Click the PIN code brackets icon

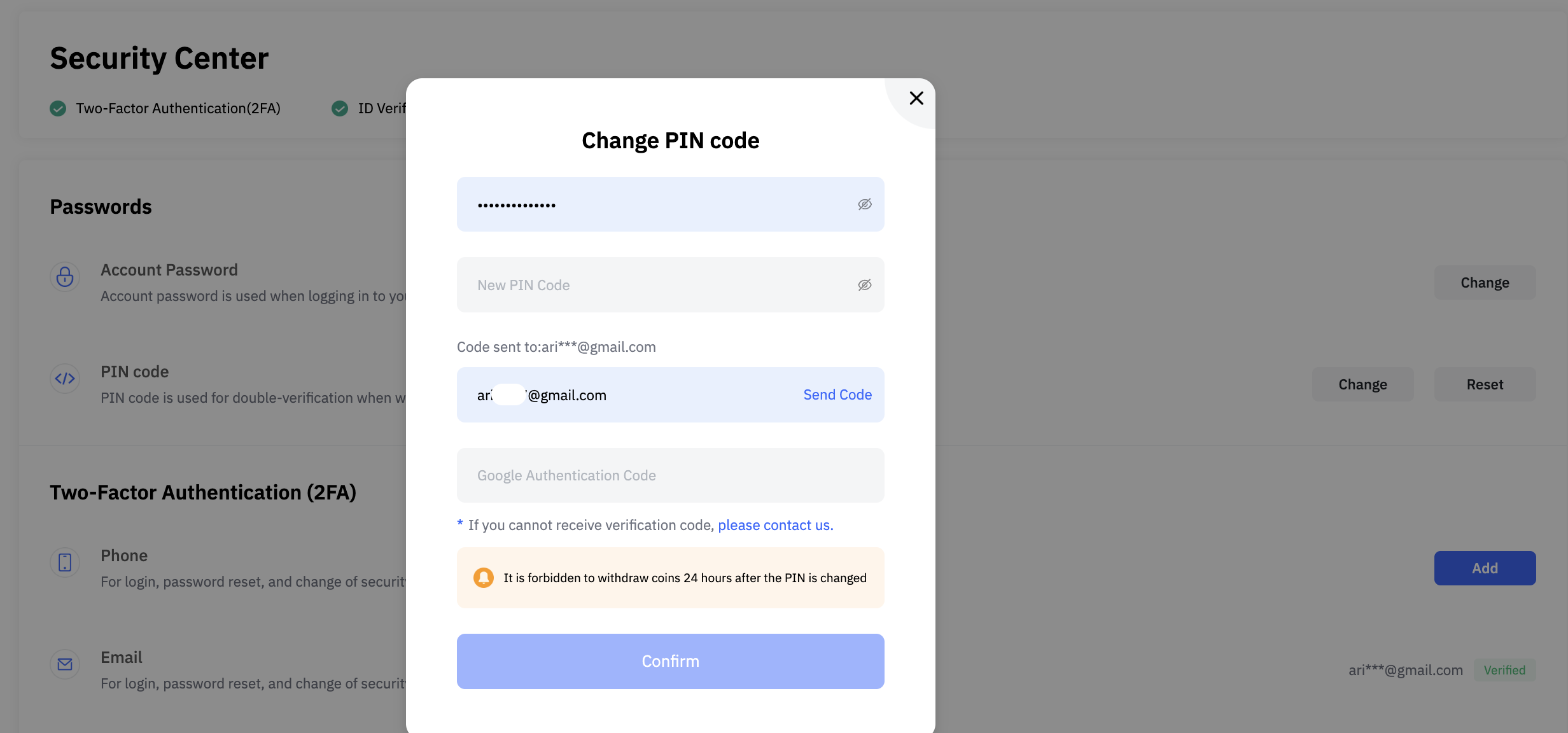(x=65, y=379)
